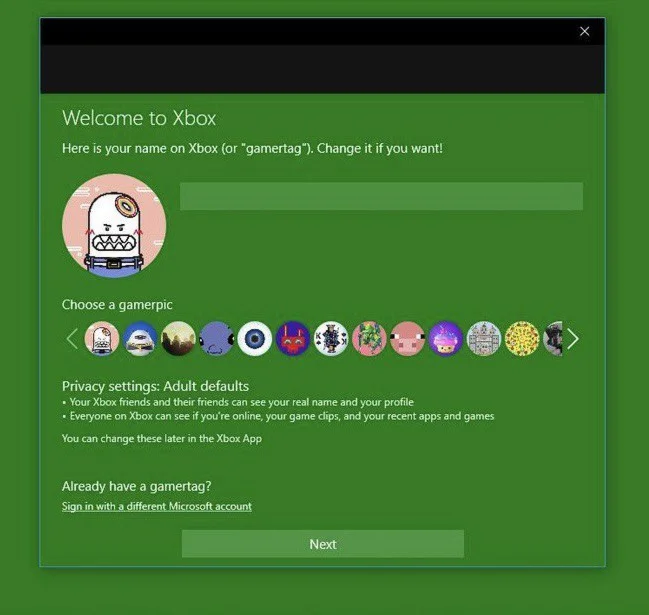Screen dimensions: 649x615
Task: Choose the blue eyeball gamerpic
Action: 255,339
